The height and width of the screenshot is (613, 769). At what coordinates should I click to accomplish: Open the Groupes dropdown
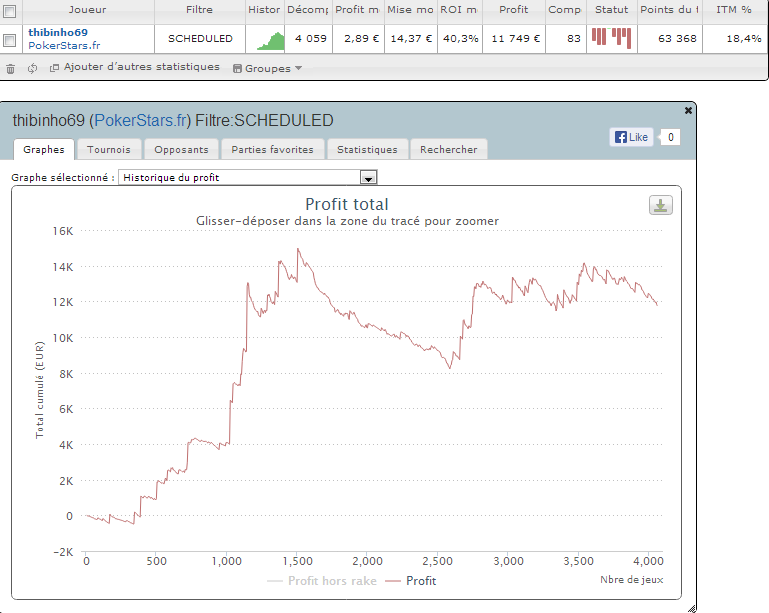click(x=267, y=69)
